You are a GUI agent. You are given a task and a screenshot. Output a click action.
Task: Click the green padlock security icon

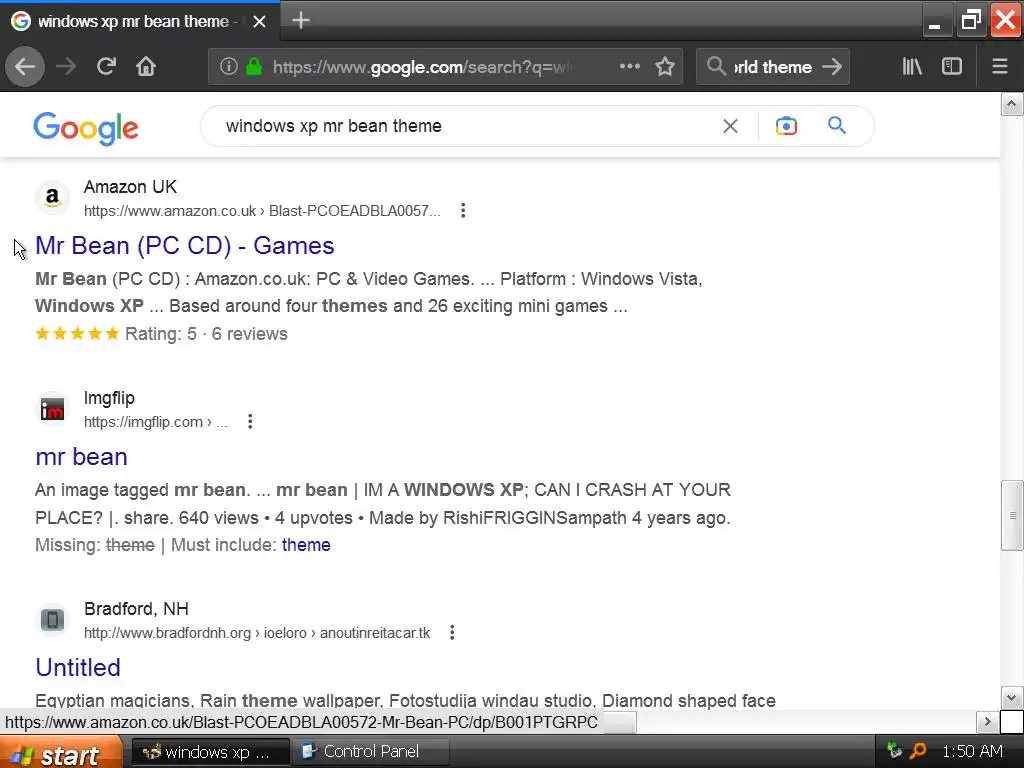pos(254,66)
